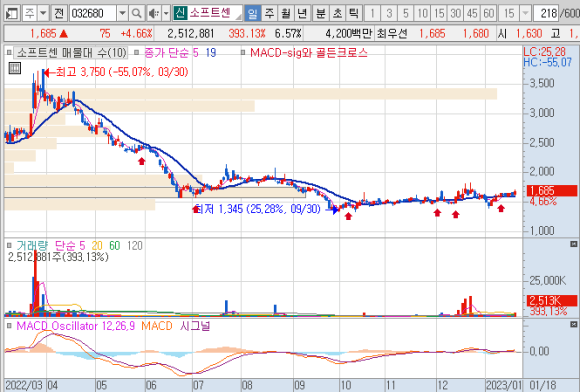Click the grid table icon under chart title
This screenshot has height=392, width=580.
15,68
